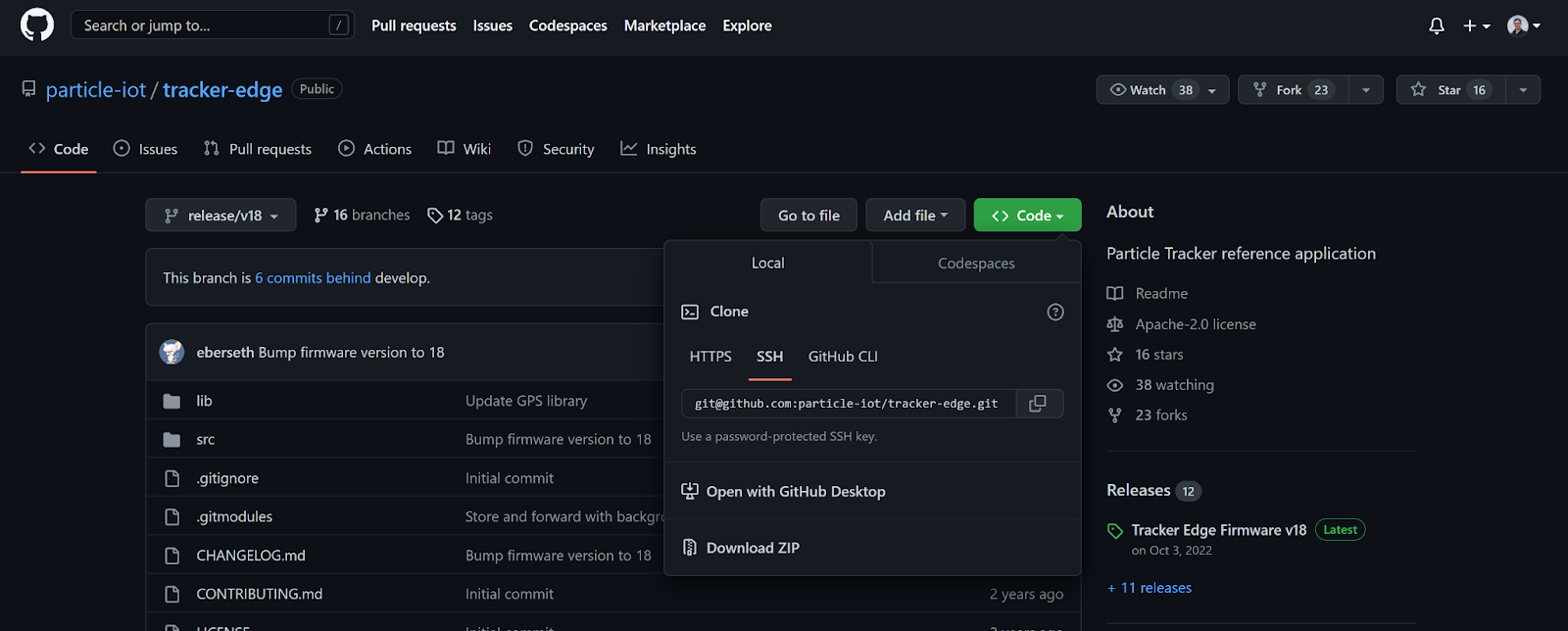
Task: Open the eberseth author link
Action: coord(224,353)
